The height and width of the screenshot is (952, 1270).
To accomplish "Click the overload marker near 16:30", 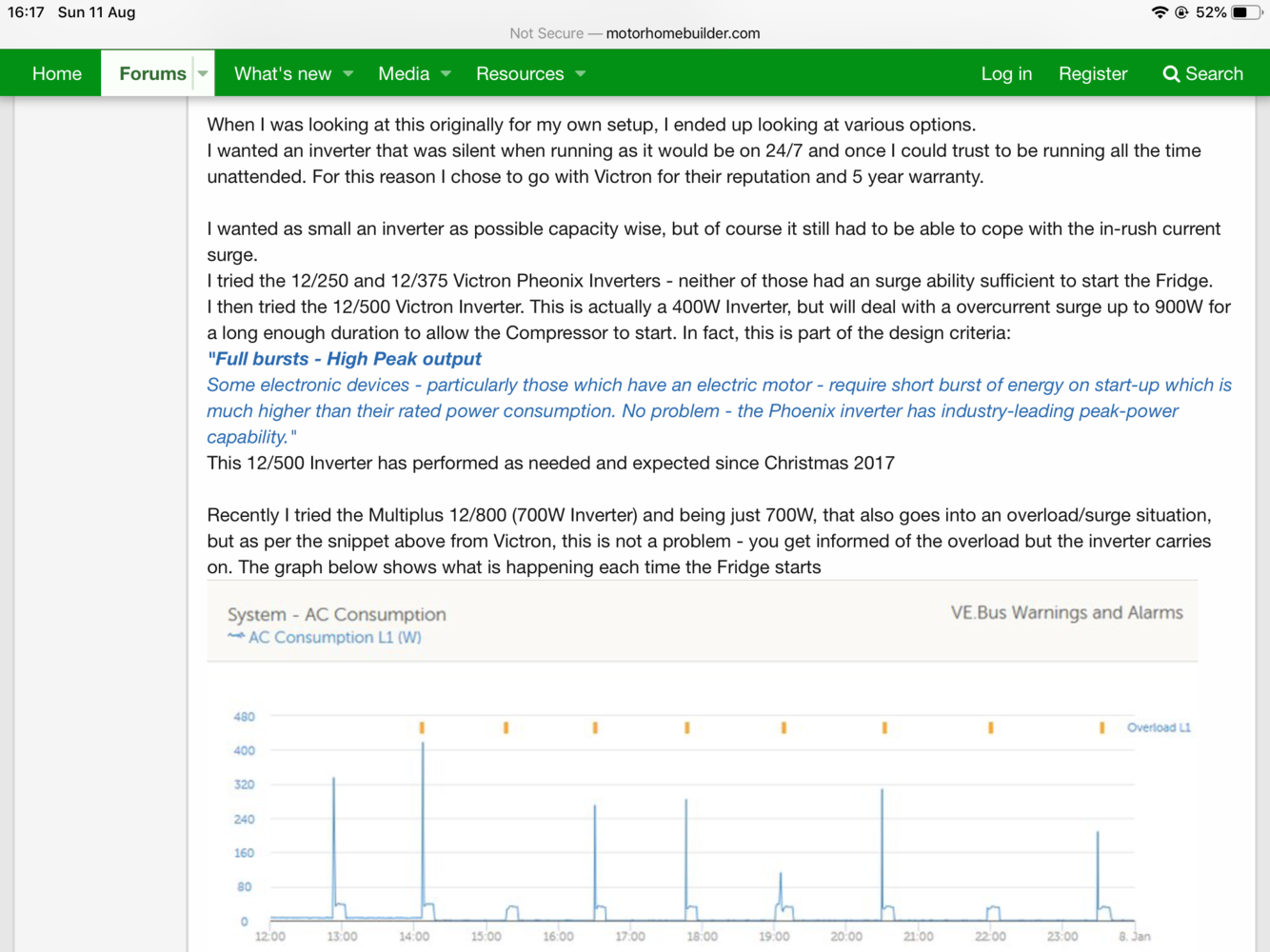I will pos(595,727).
